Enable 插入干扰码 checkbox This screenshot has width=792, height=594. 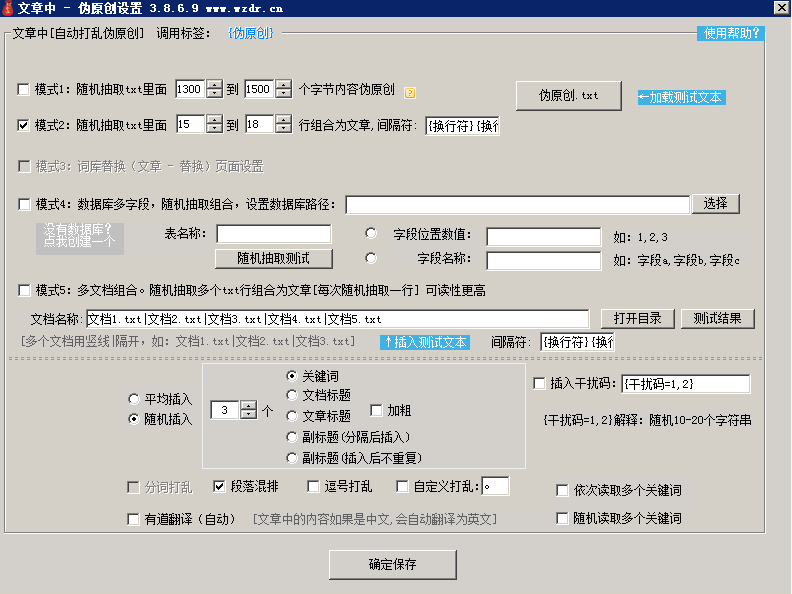[x=539, y=383]
